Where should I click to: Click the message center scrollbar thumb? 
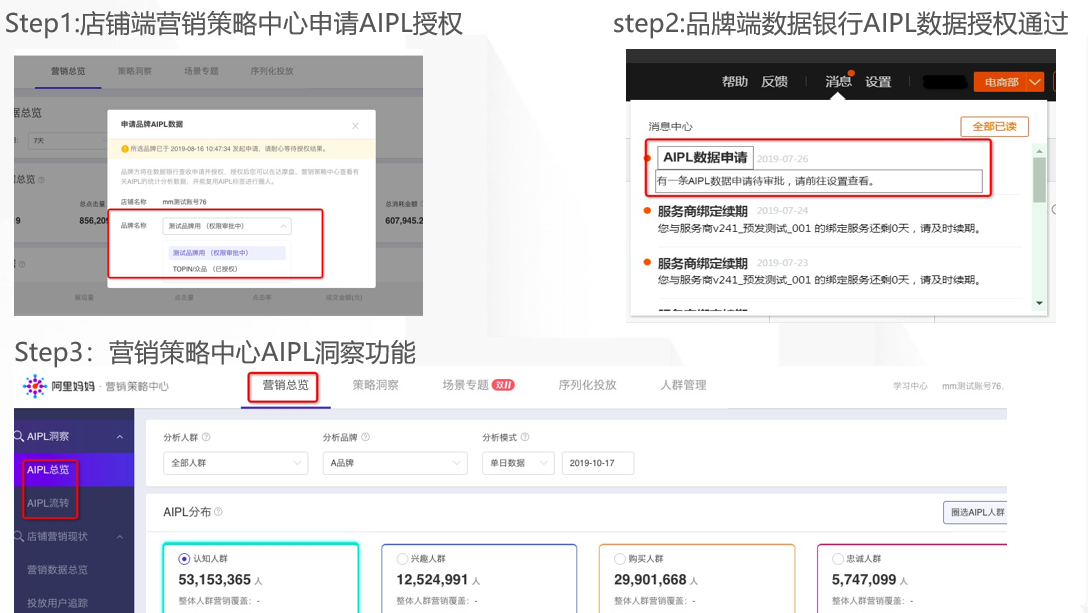click(x=1039, y=180)
